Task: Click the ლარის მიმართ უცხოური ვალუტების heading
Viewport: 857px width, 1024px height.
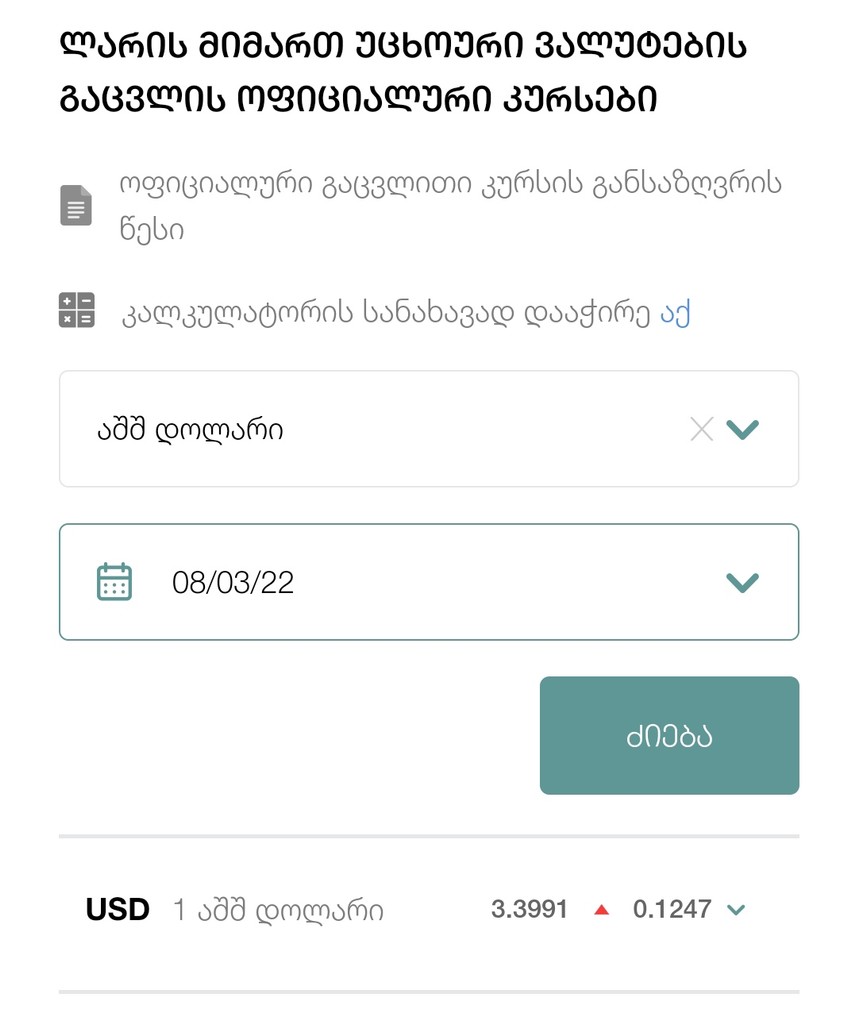Action: tap(403, 46)
